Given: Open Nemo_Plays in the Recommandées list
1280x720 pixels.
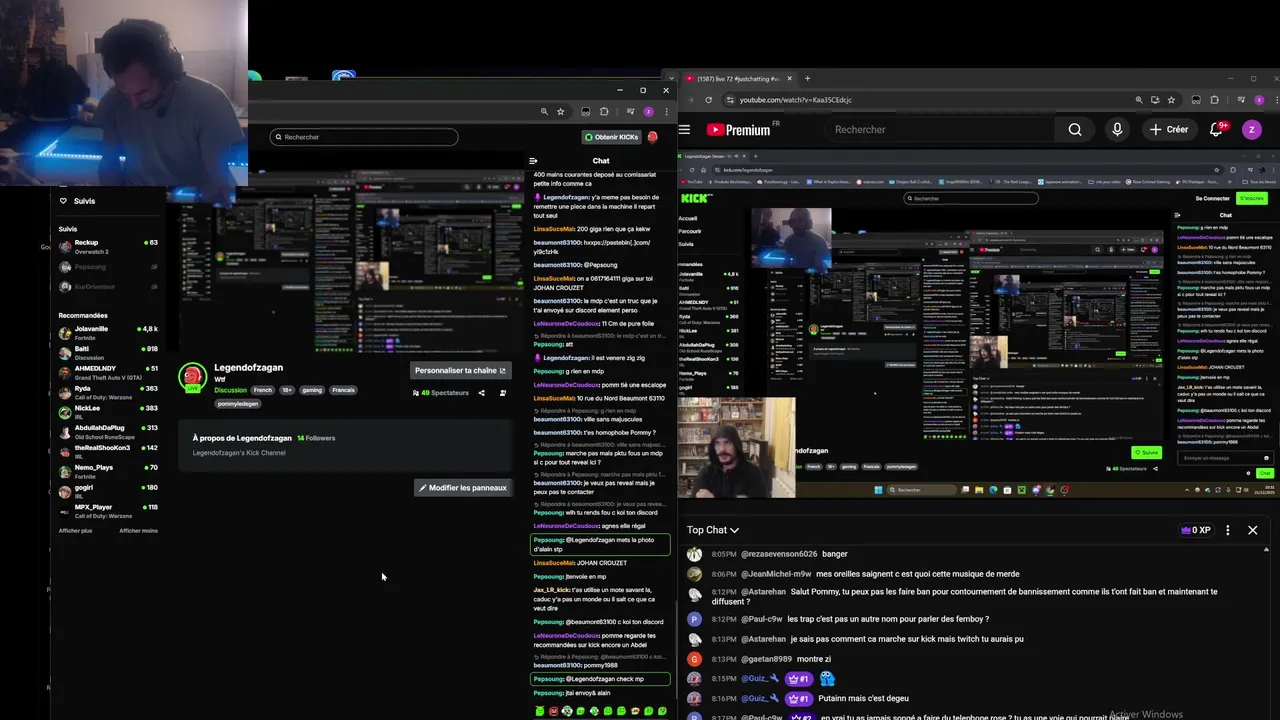Looking at the screenshot, I should (x=108, y=471).
